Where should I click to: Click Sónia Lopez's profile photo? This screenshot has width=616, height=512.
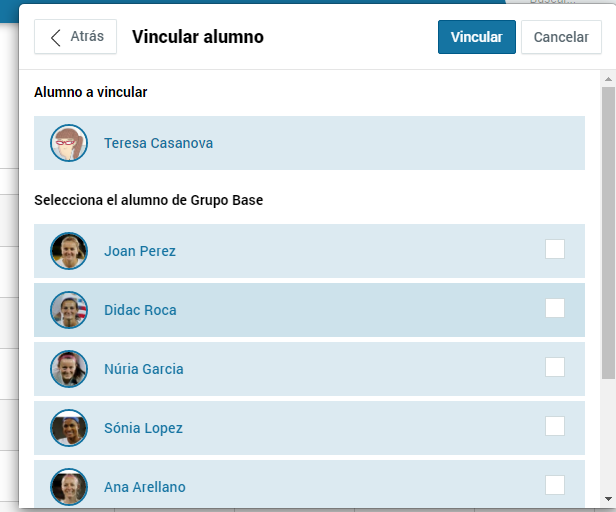tap(69, 428)
